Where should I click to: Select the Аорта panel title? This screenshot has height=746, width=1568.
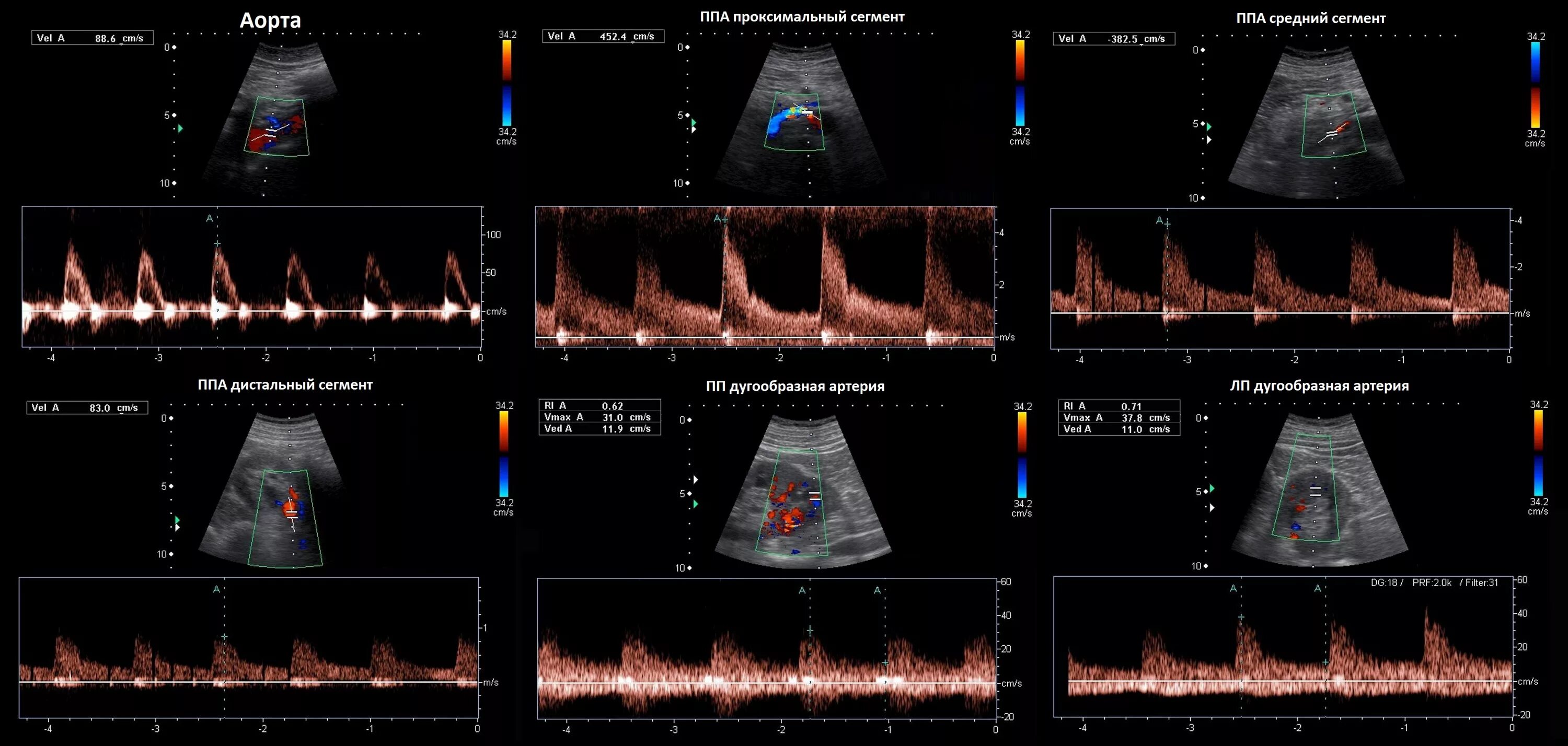point(270,21)
